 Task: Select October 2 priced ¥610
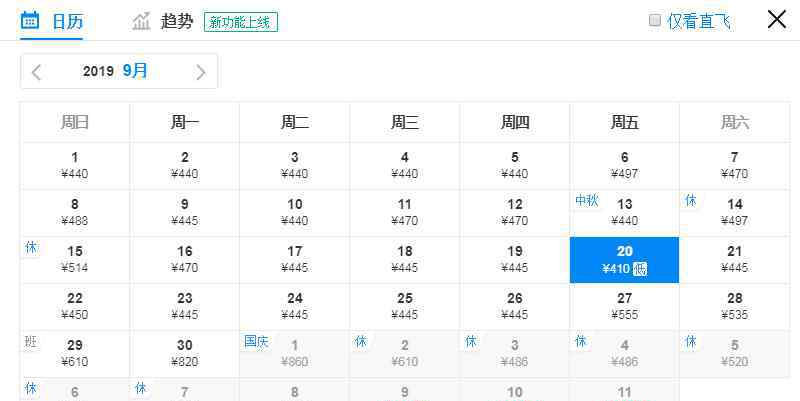(405, 354)
